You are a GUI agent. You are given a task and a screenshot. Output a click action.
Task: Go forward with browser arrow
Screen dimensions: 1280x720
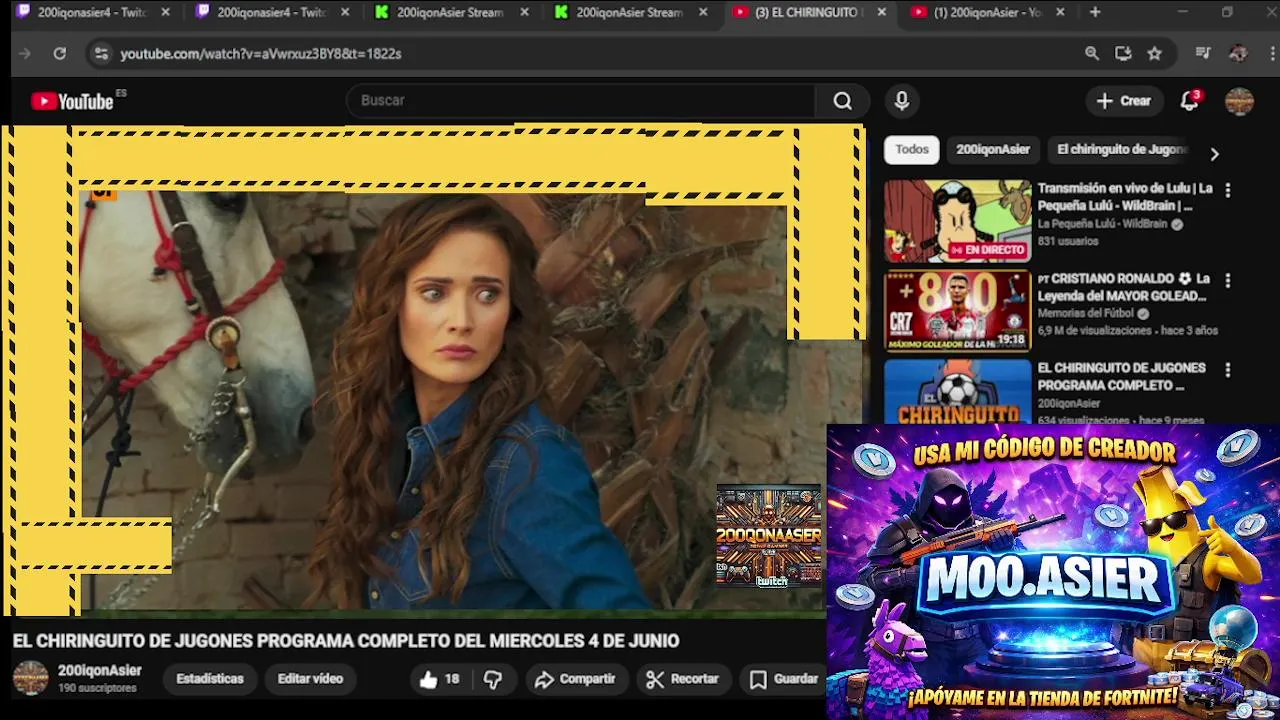[x=25, y=53]
